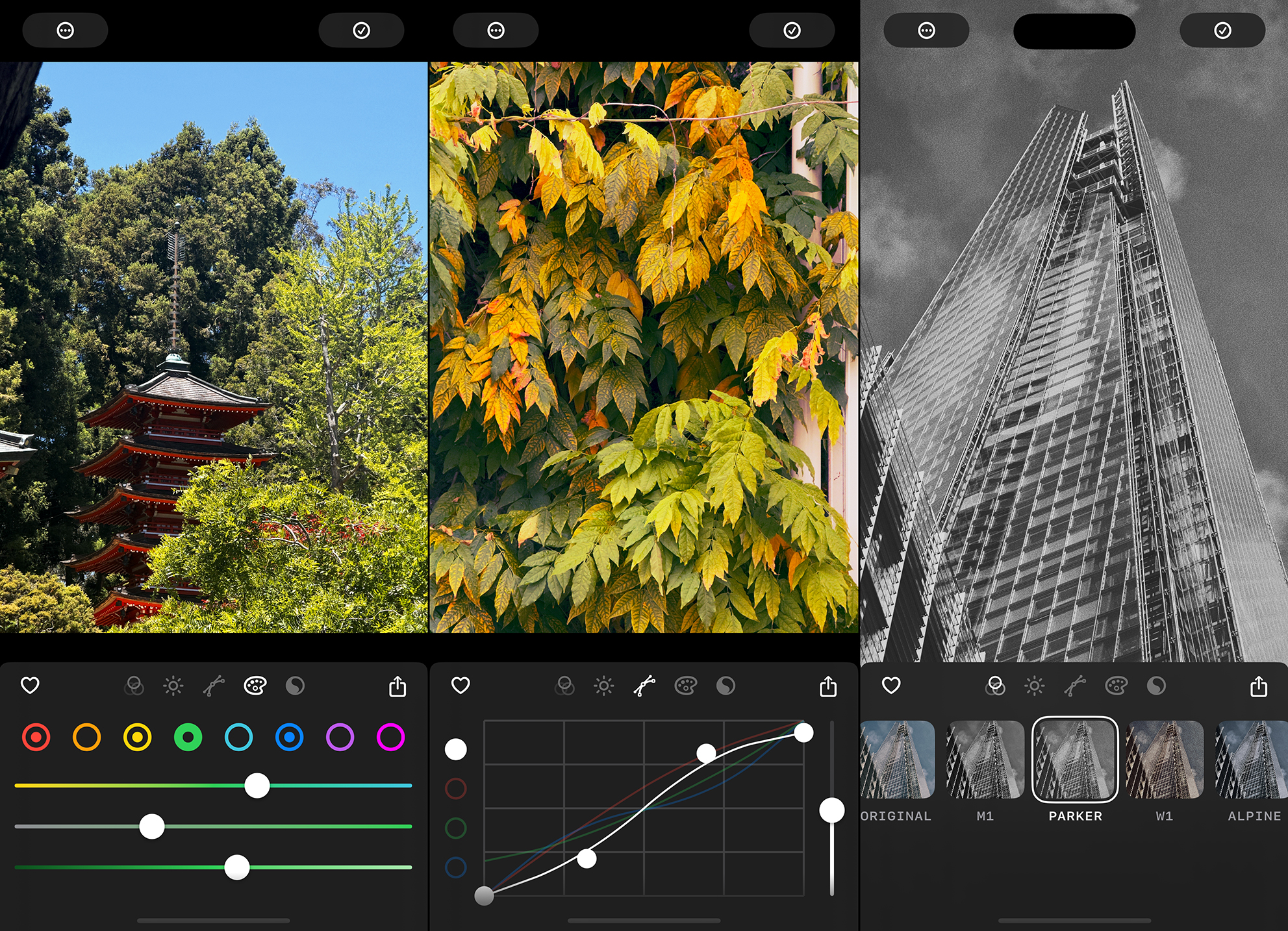Apply the ALPINE filter thumbnail
Screen dimensions: 1288x931
pos(1252,760)
